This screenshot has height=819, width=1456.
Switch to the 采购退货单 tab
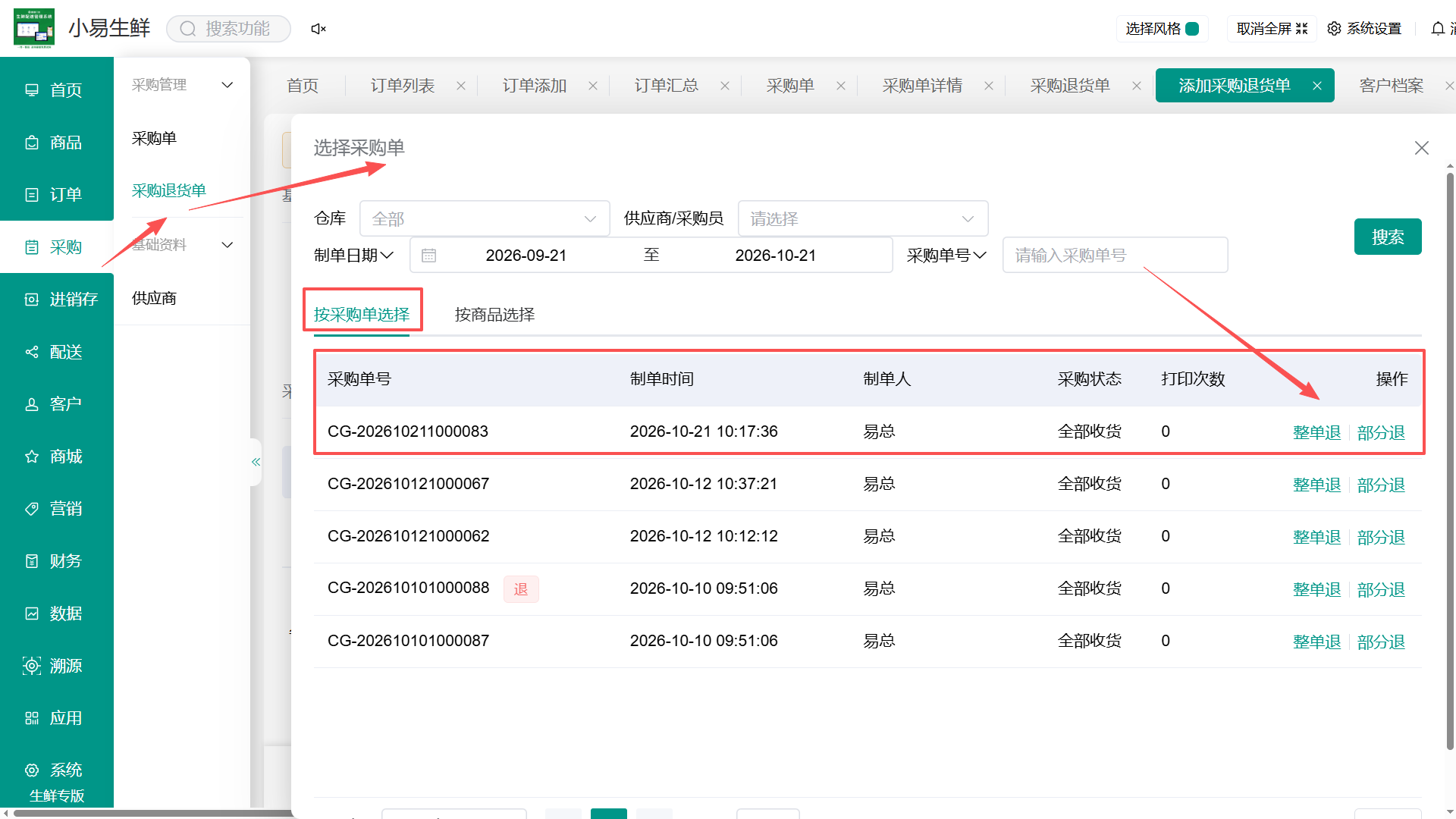[1070, 86]
